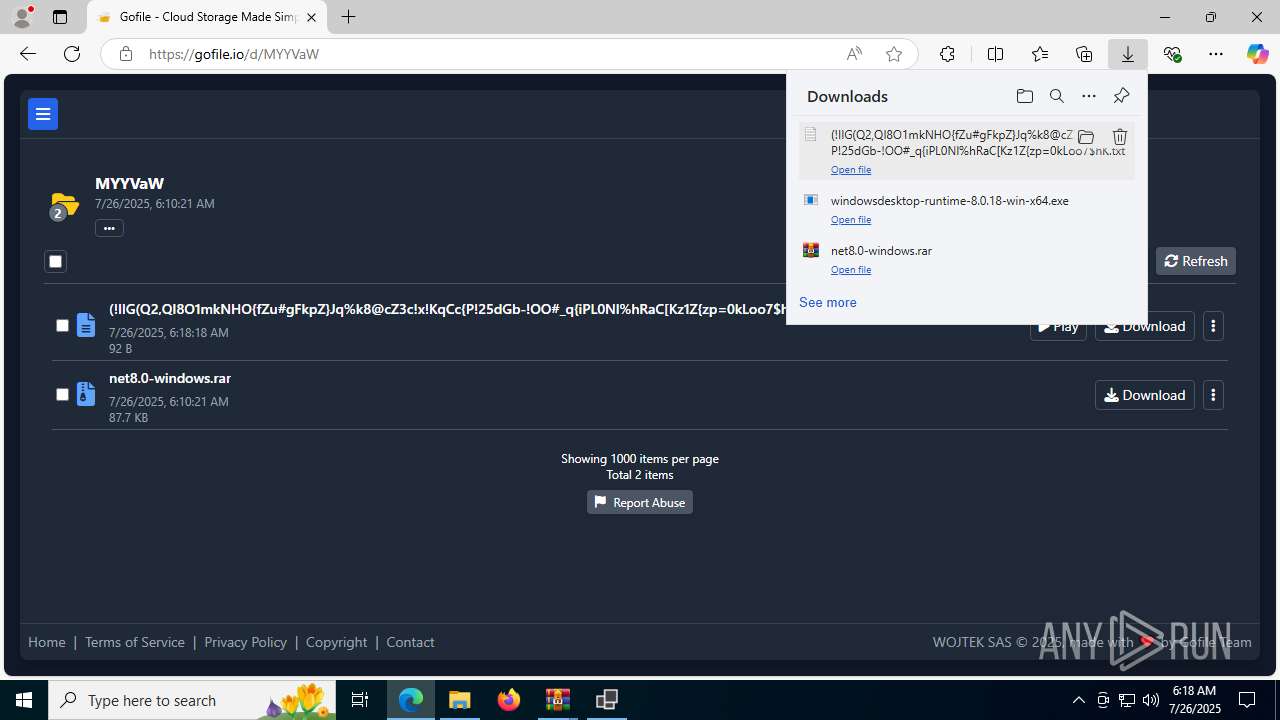This screenshot has width=1280, height=720.
Task: Delete the txt download with the trash icon
Action: coord(1120,137)
